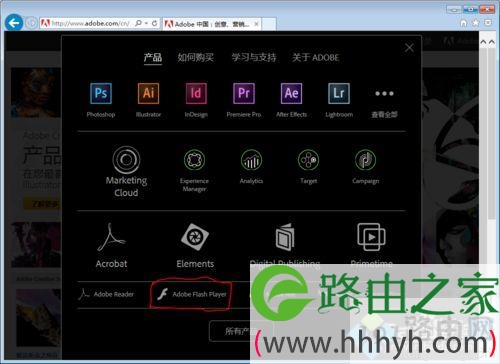
Task: Open the Photoshop product icon
Action: [x=101, y=93]
